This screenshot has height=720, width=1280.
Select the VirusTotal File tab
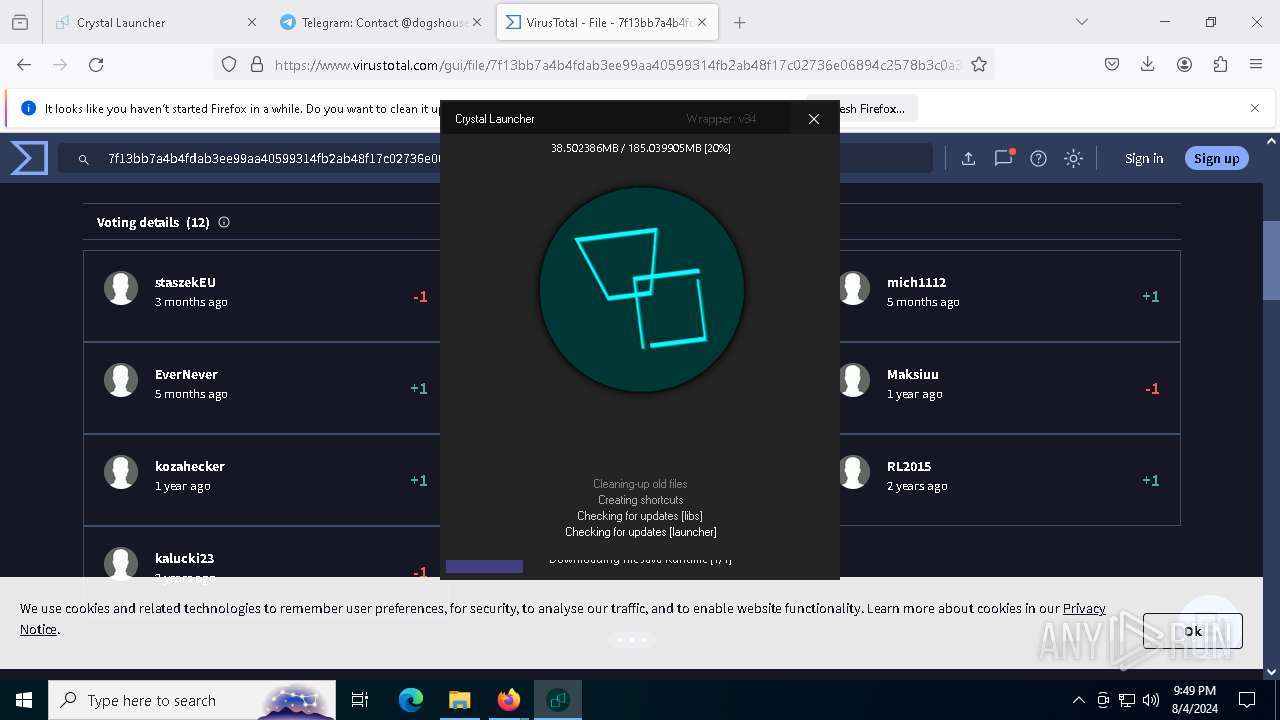607,22
